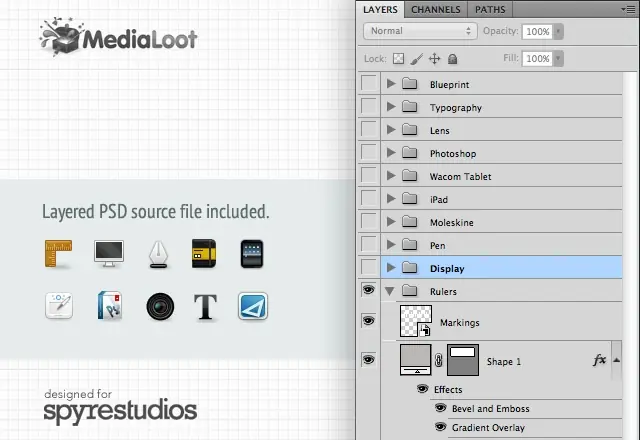
Task: Expand the Wacom Tablet group
Action: [391, 176]
